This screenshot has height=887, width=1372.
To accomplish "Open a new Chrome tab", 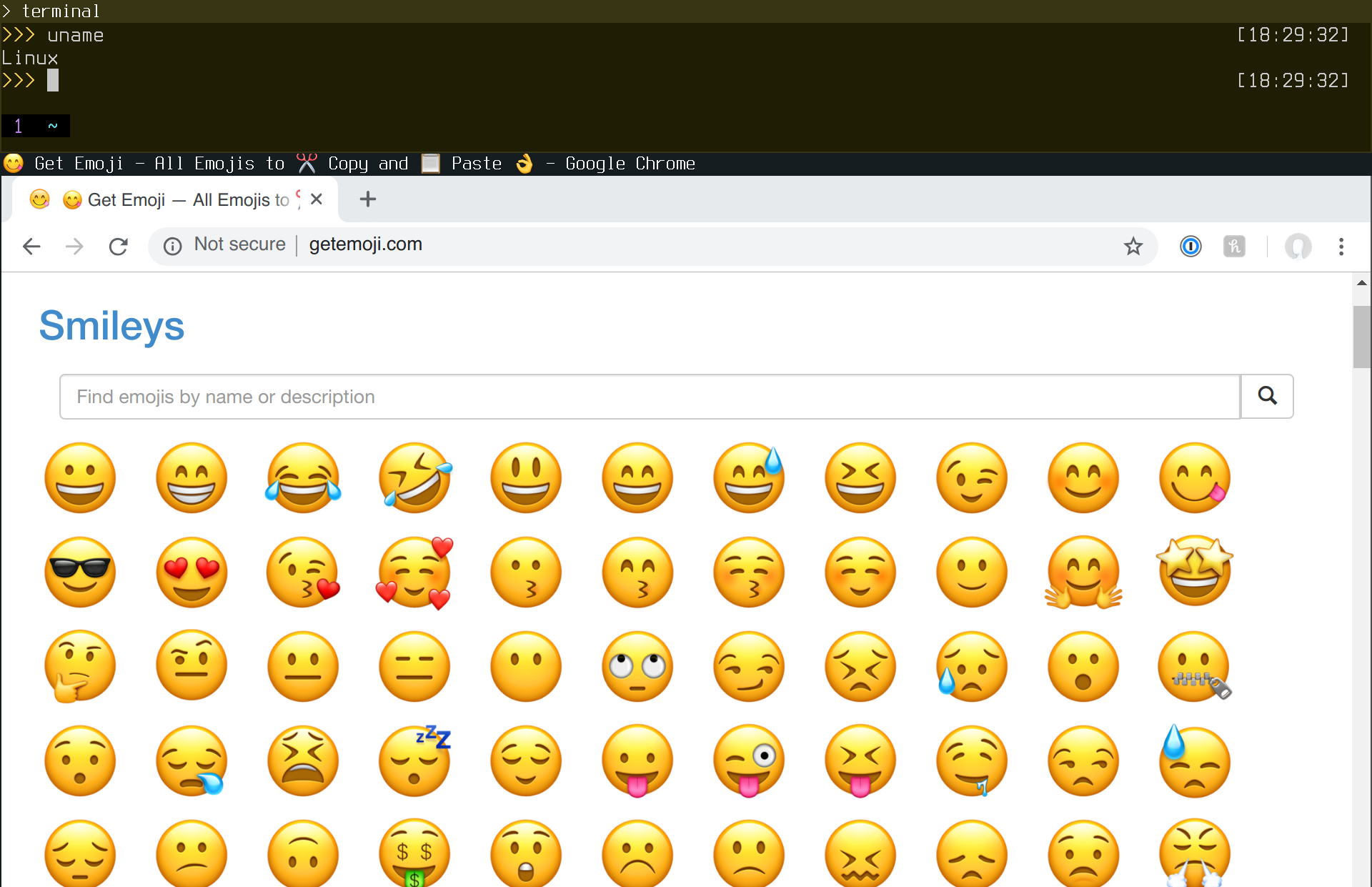I will (368, 199).
